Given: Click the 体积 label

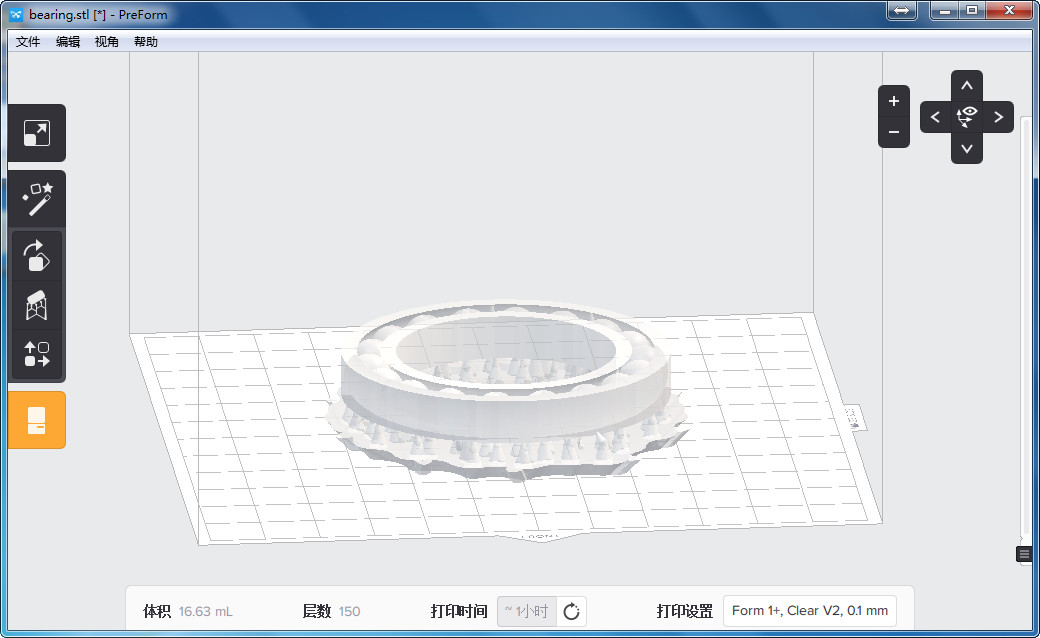Looking at the screenshot, I should [x=157, y=611].
